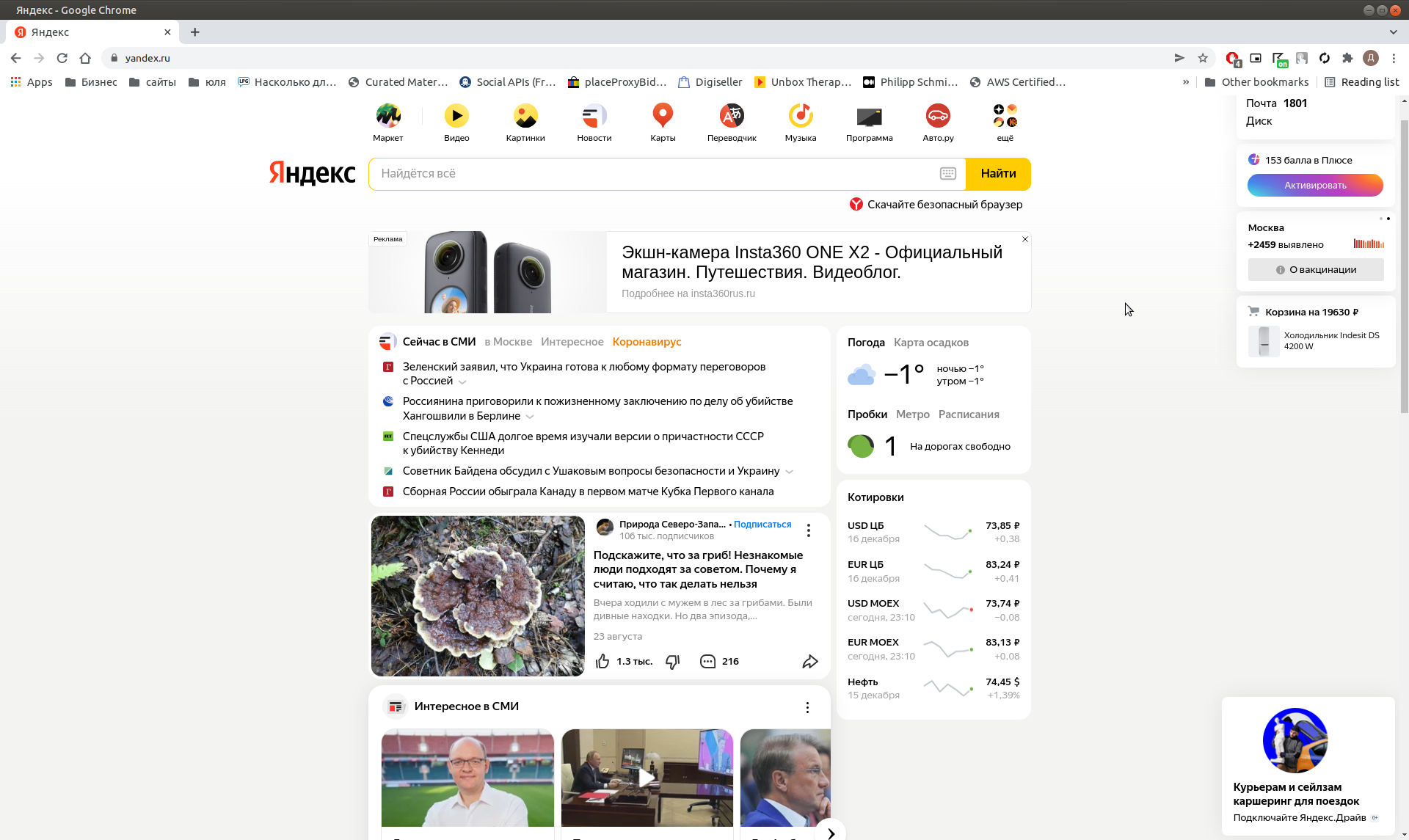Open mushroom post three-dot options menu
The width and height of the screenshot is (1409, 840).
pyautogui.click(x=809, y=530)
